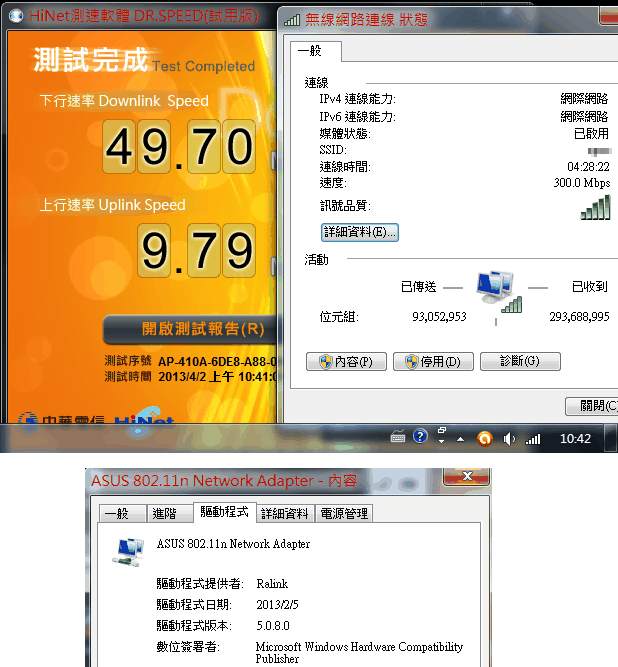Click the network computers activity icon
The width and height of the screenshot is (618, 667).
pyautogui.click(x=499, y=293)
